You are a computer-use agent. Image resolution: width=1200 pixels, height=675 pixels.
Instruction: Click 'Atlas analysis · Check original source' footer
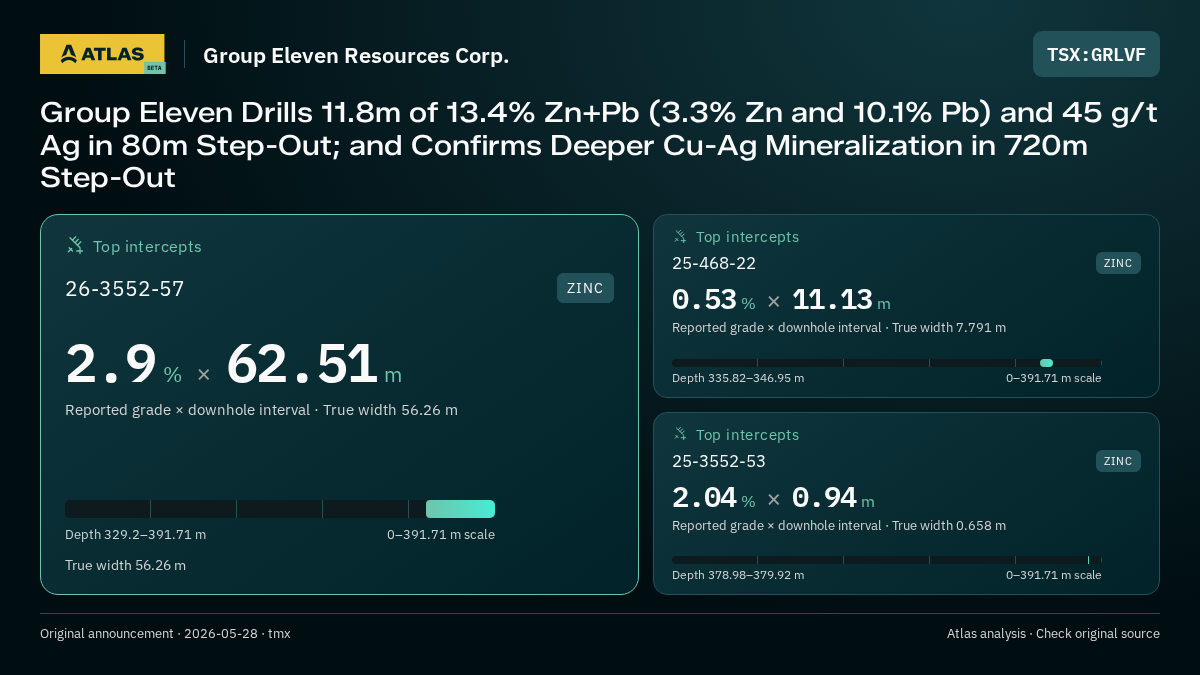tap(1053, 633)
